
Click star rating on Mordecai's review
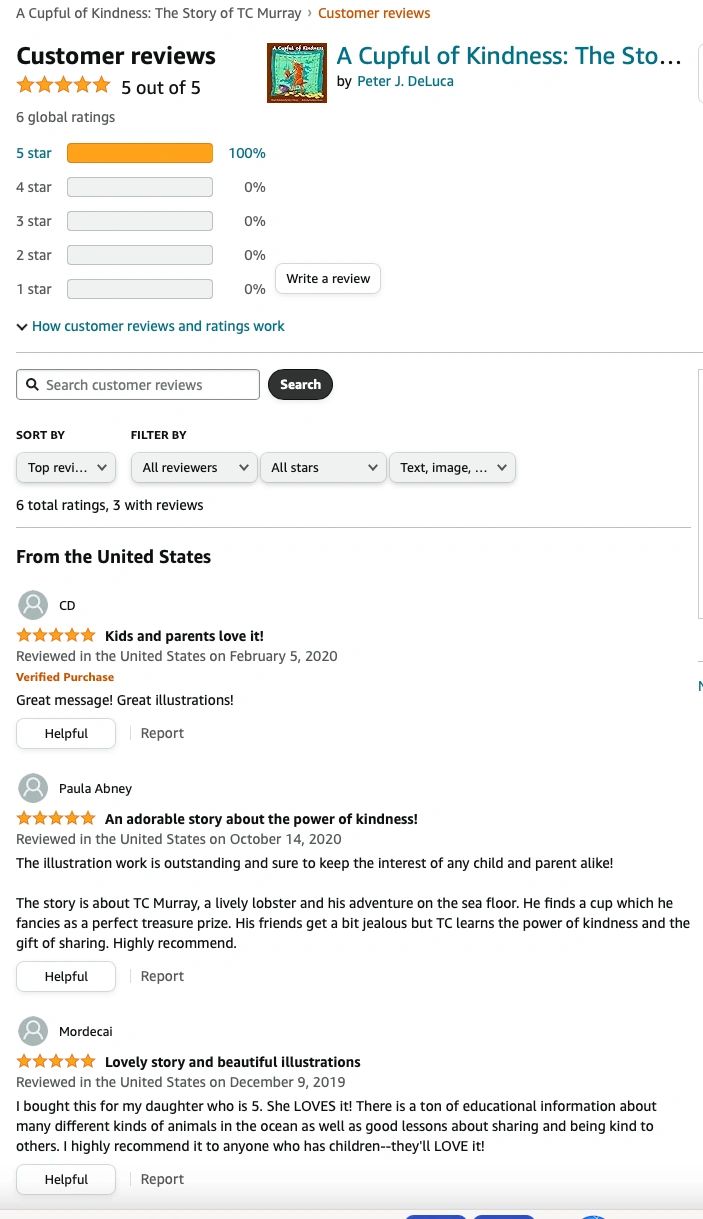coord(56,1062)
